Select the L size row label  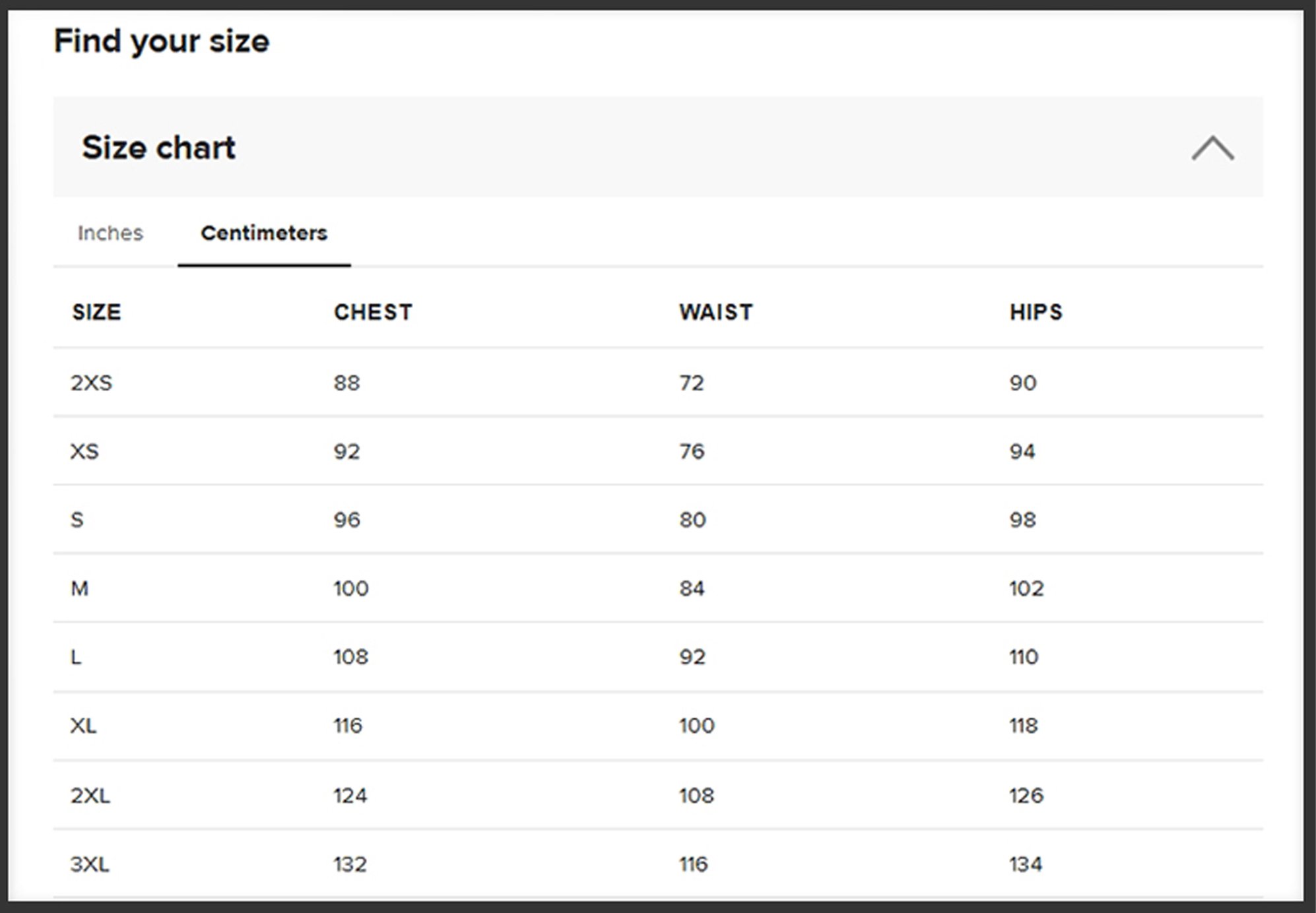[76, 657]
